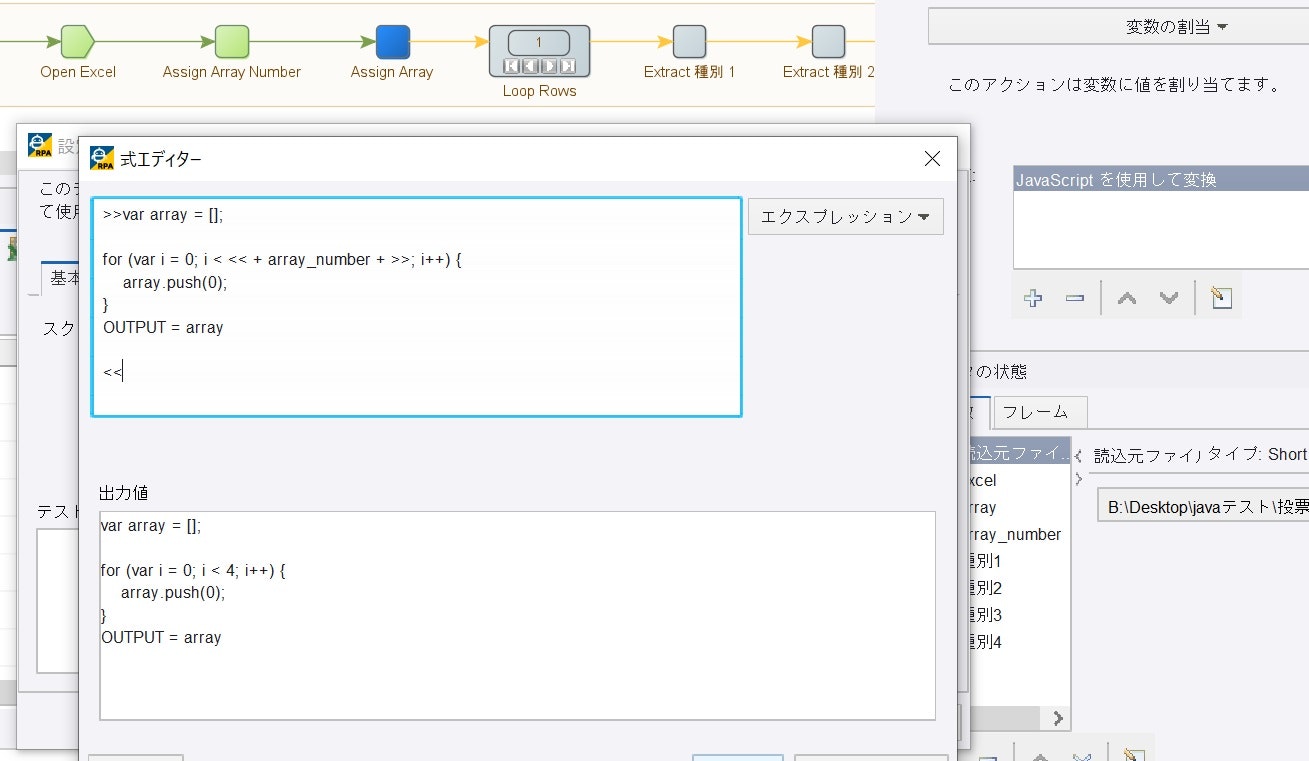
Task: Select the Assign Array Number step node
Action: click(x=232, y=42)
